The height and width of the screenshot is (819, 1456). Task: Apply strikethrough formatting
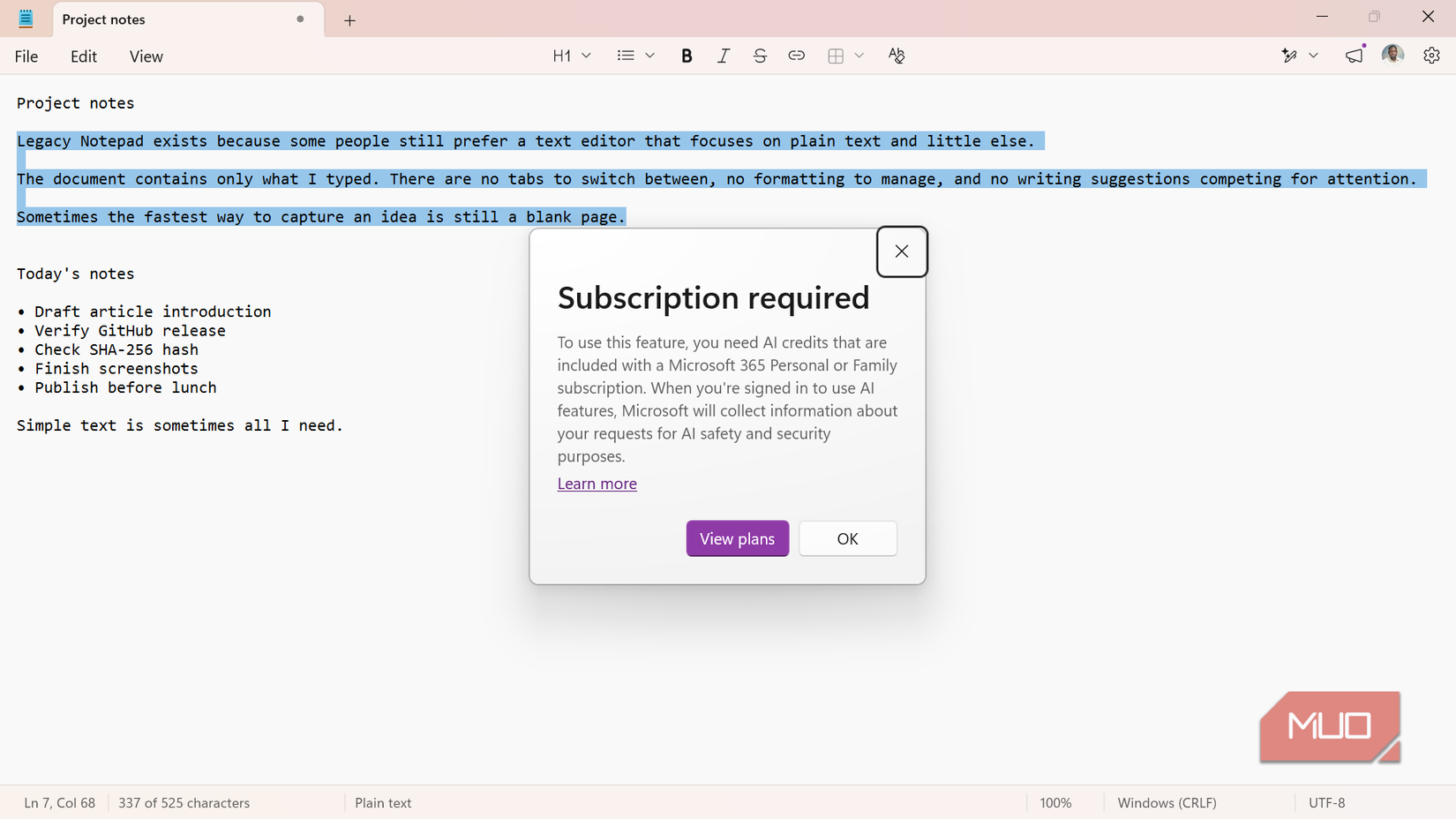[x=760, y=56]
